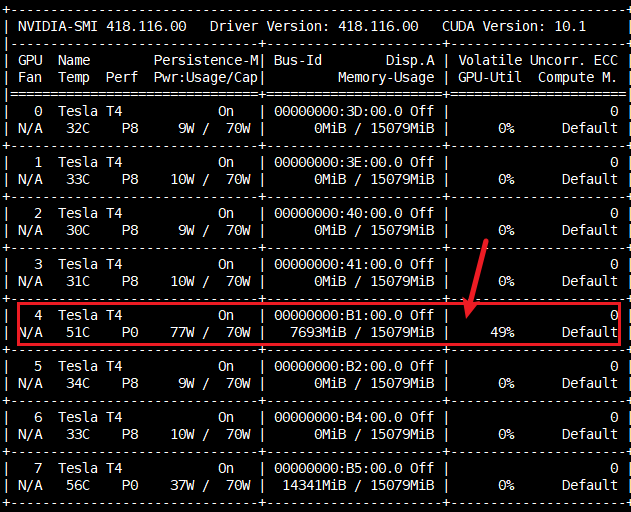Click the Memory-Usage column header
The image size is (631, 512).
386,77
